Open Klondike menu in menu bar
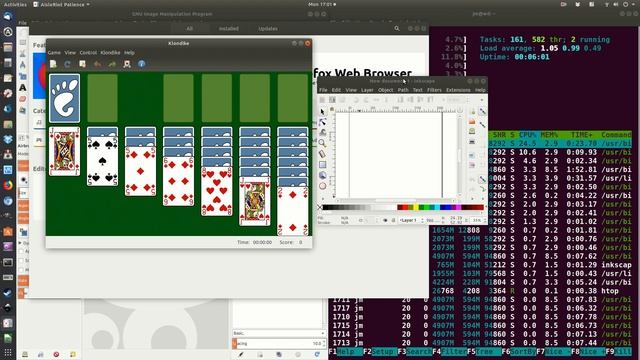Screen dimensions: 640x360 coord(110,53)
